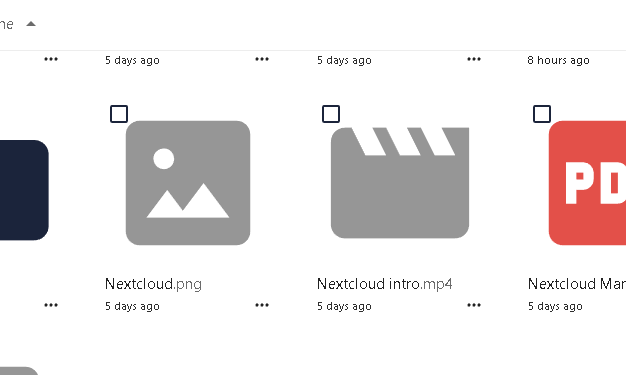This screenshot has height=375, width=626.
Task: Open actions menu (three dots) for Nextcloud.png
Action: pyautogui.click(x=262, y=306)
